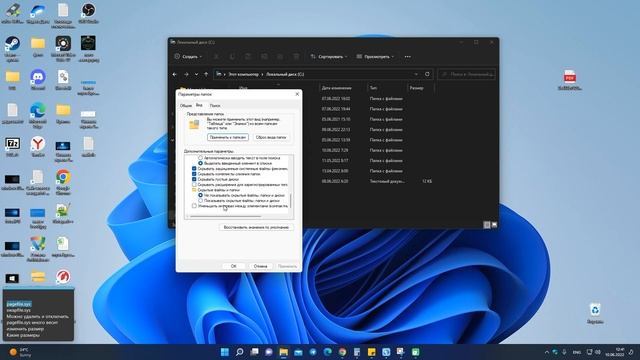Click the Explorer search input field
640x360 pixels.
[467, 74]
